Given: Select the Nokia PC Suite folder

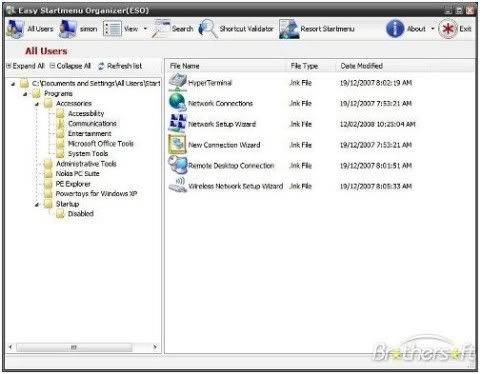Looking at the screenshot, I should (77, 174).
